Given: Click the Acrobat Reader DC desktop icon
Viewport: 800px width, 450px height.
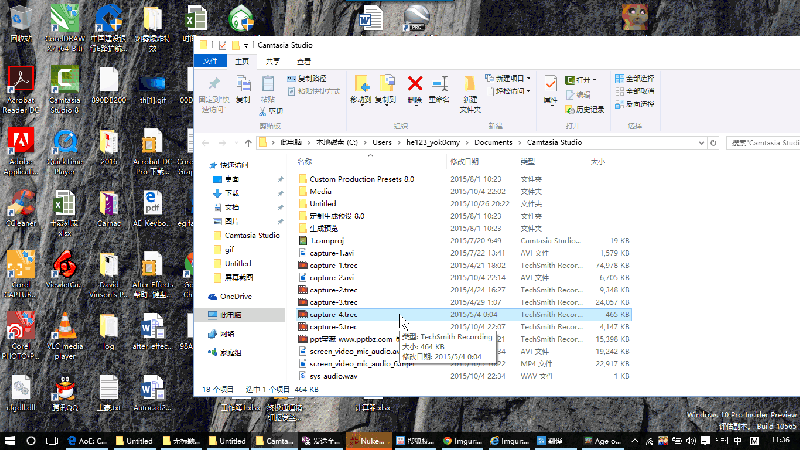Looking at the screenshot, I should pos(21,90).
